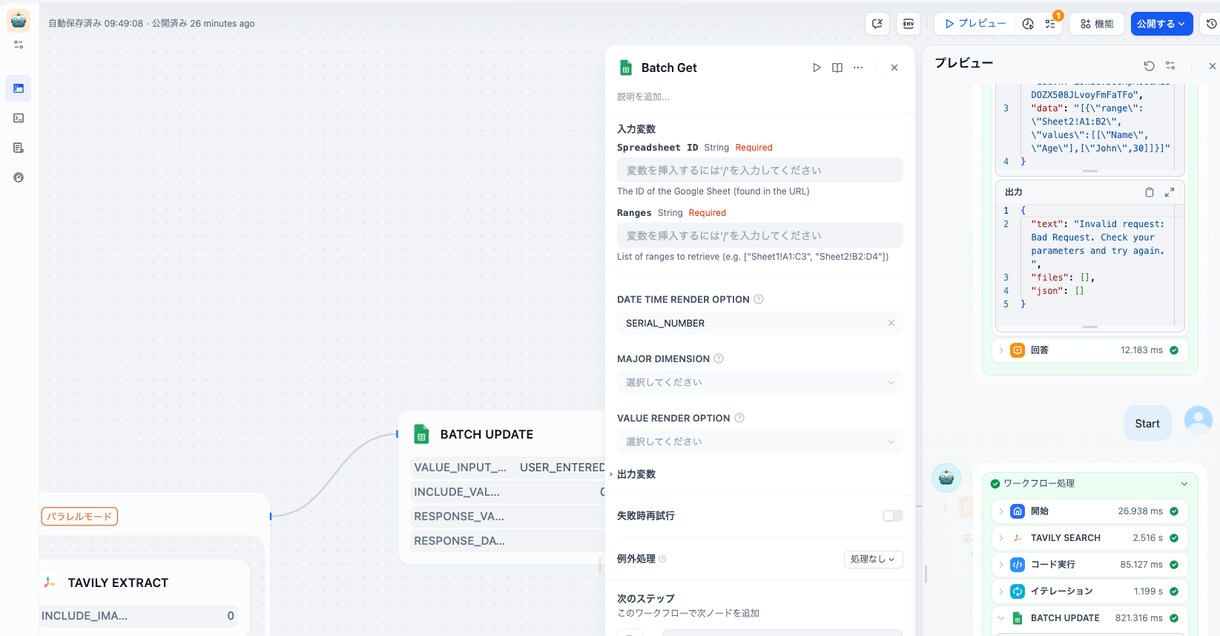1220x636 pixels.
Task: Restart the preview conversation icon
Action: point(1149,66)
